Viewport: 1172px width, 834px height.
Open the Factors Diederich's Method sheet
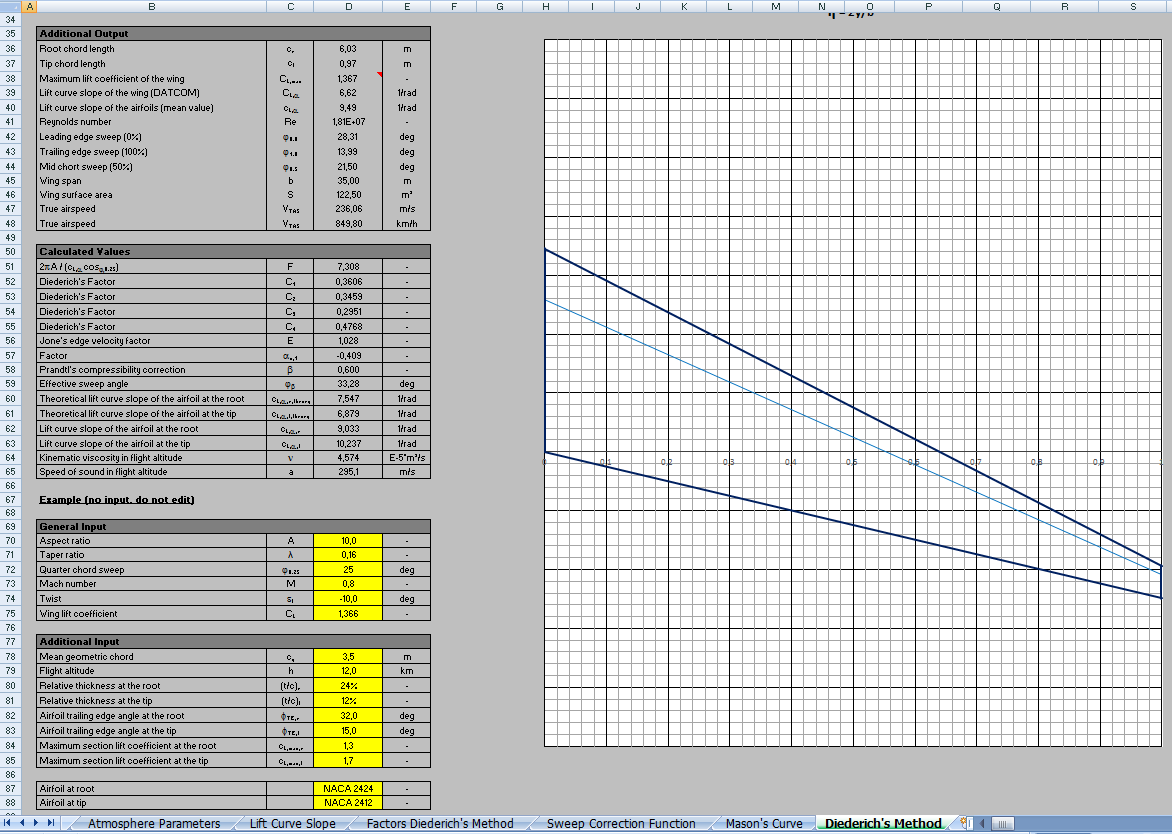[x=440, y=824]
